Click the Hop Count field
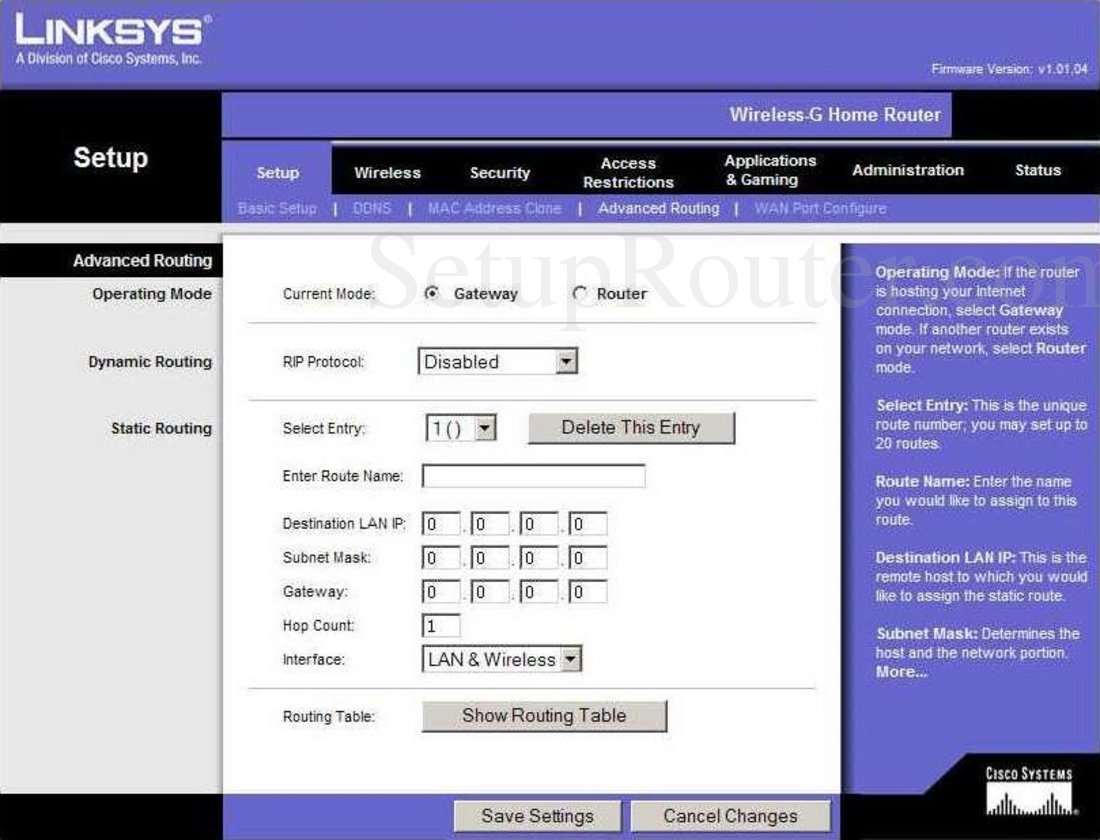 tap(441, 625)
